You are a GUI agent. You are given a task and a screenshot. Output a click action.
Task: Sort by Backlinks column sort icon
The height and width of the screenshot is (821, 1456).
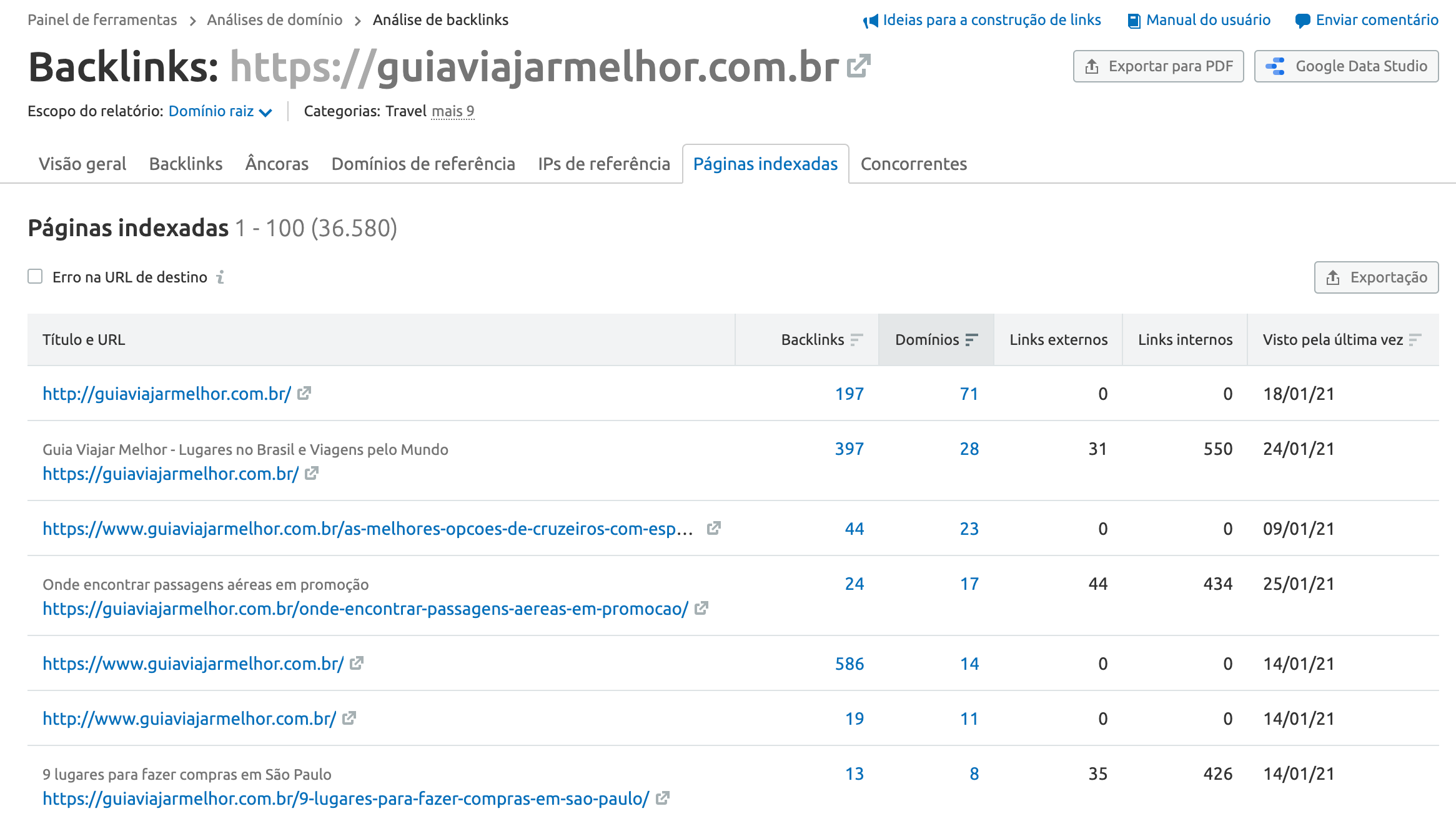[856, 339]
